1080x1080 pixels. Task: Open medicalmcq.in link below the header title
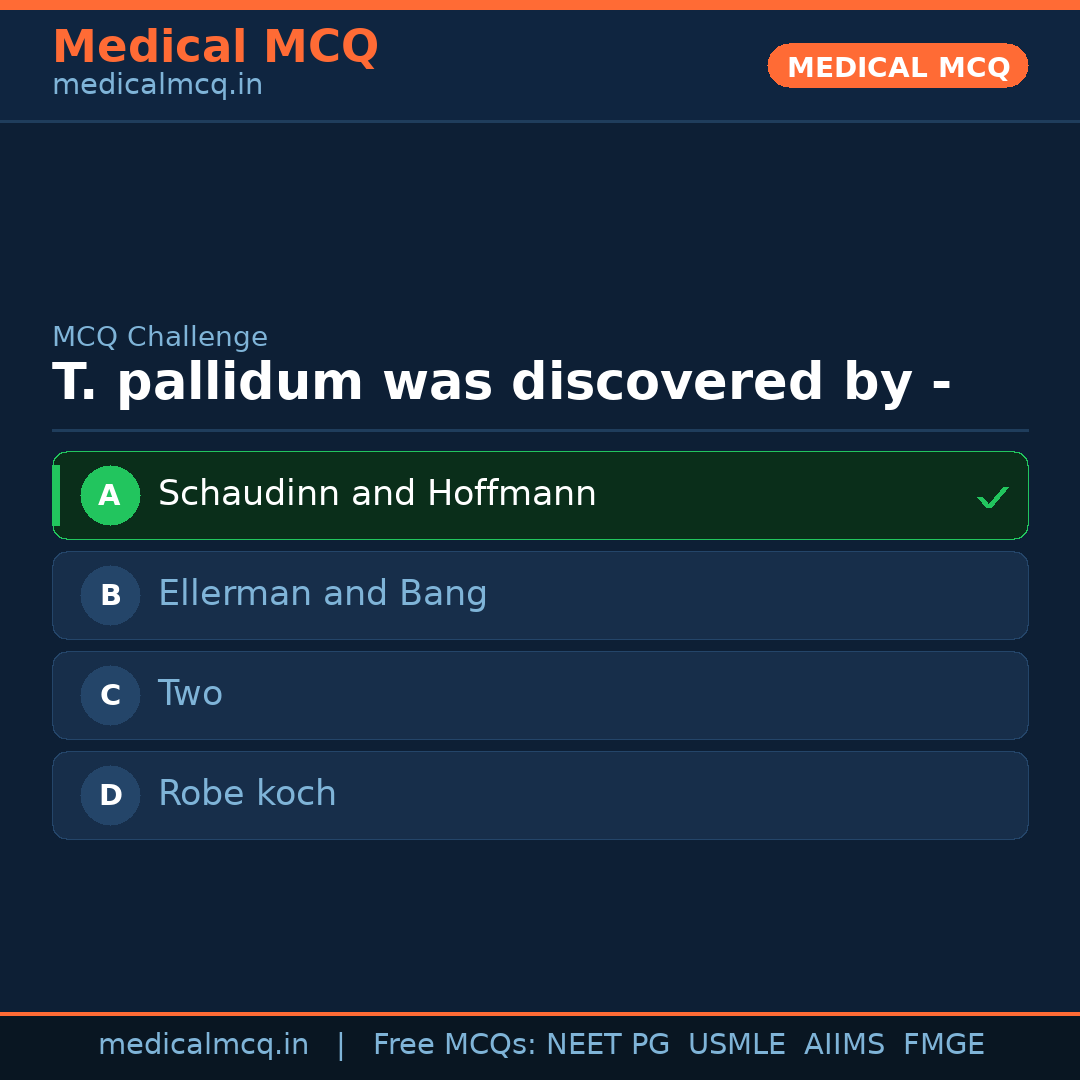pyautogui.click(x=157, y=86)
